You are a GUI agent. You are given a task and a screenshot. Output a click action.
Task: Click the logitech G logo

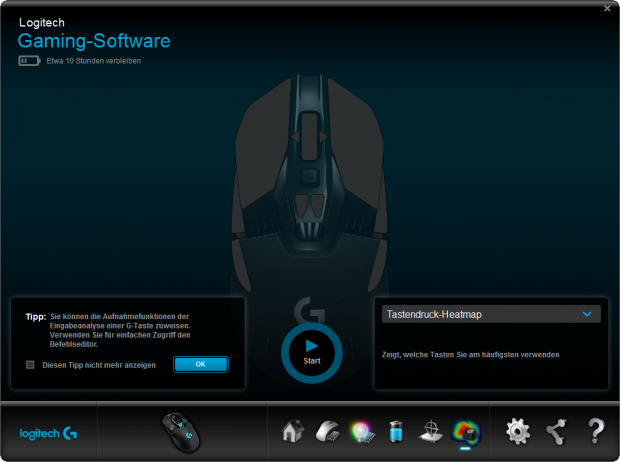tap(48, 434)
